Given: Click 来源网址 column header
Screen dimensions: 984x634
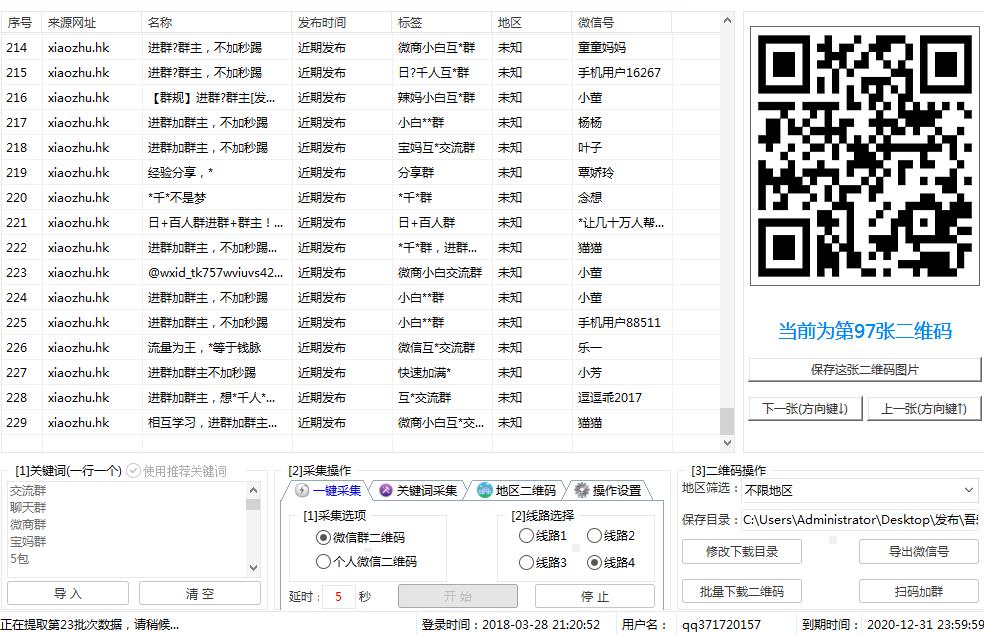Looking at the screenshot, I should 92,23.
